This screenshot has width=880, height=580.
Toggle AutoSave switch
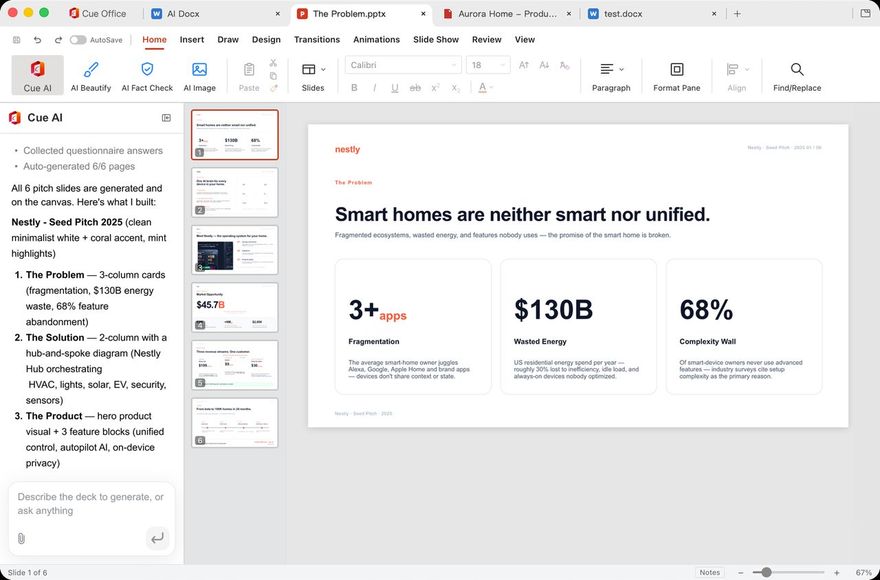[78, 40]
